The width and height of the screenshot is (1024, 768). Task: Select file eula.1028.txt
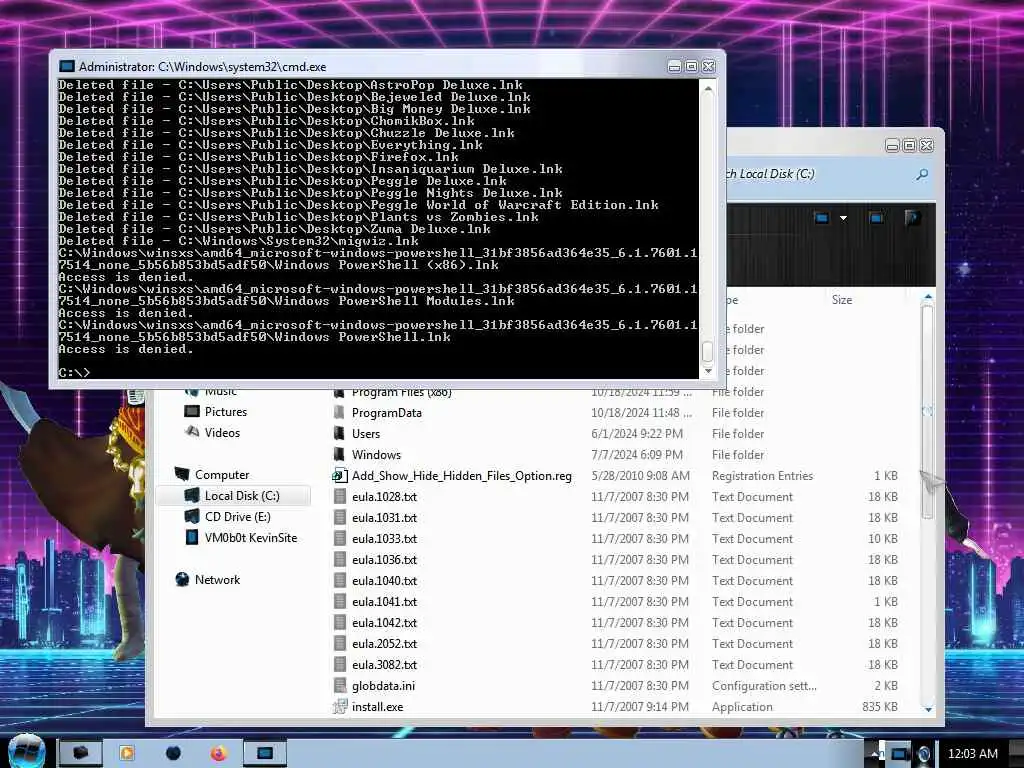pyautogui.click(x=384, y=496)
